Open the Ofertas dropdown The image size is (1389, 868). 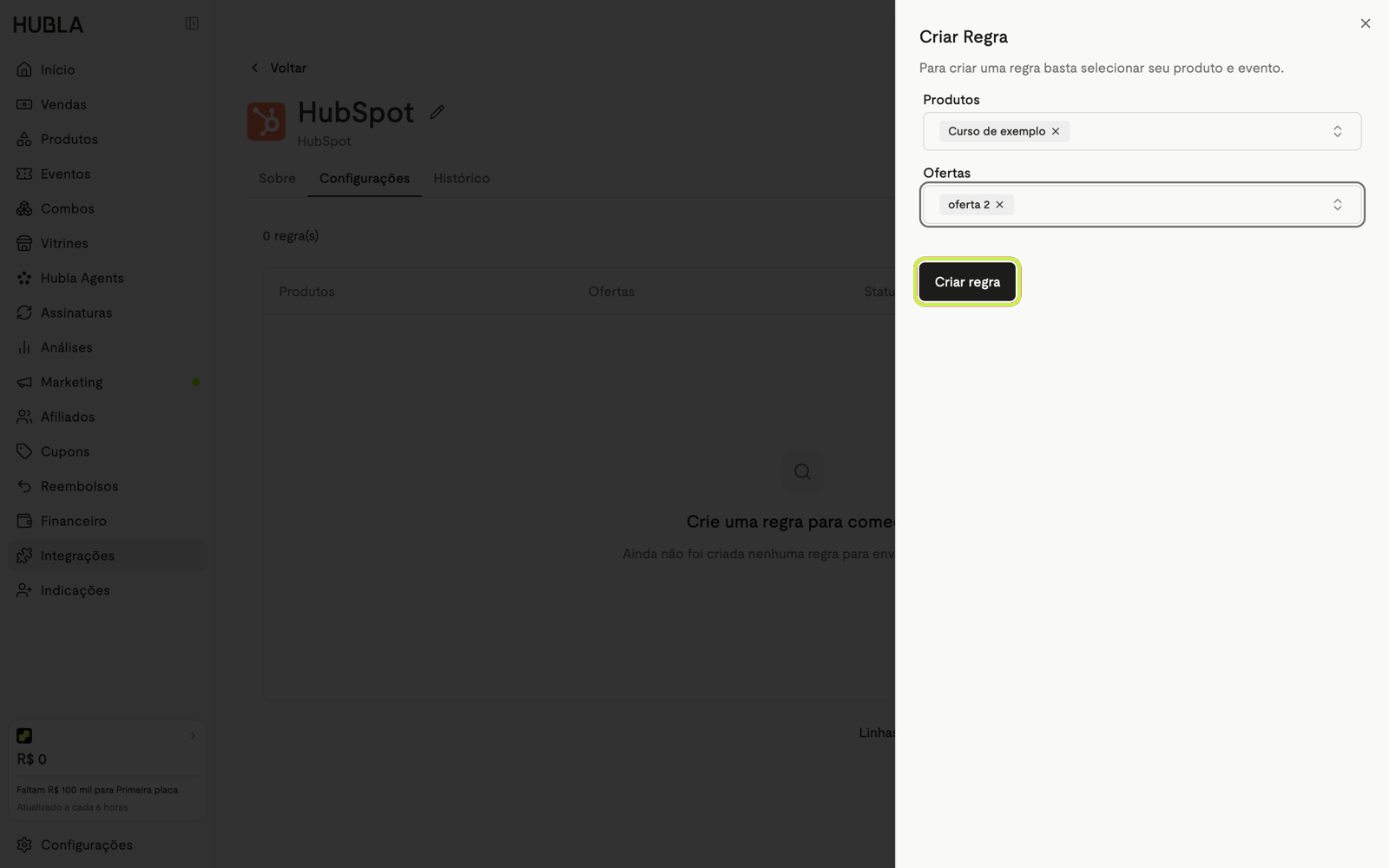[x=1142, y=205]
